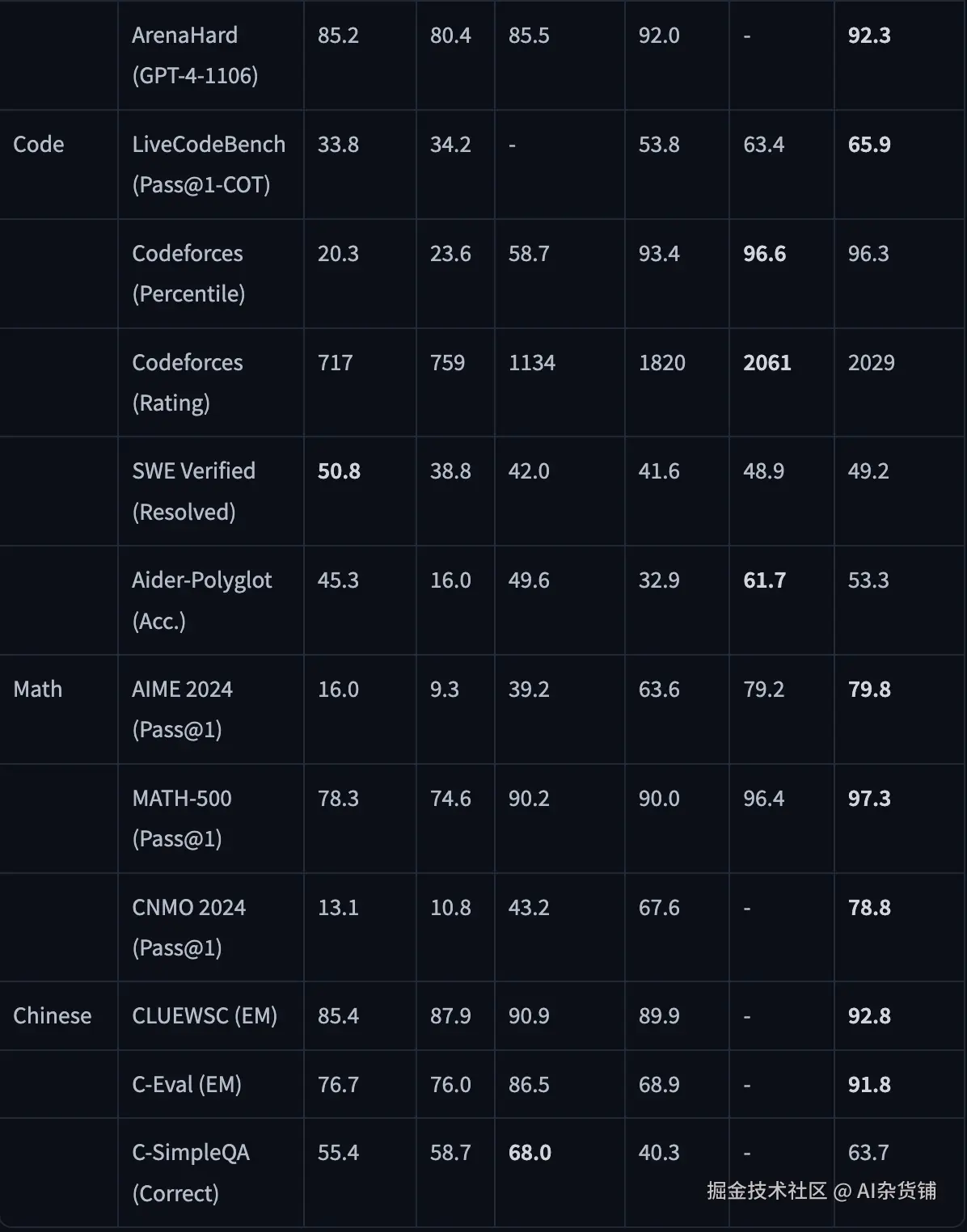967x1232 pixels.
Task: Click the LiveCodeBench (Pass@1-COT) row label
Action: point(209,165)
